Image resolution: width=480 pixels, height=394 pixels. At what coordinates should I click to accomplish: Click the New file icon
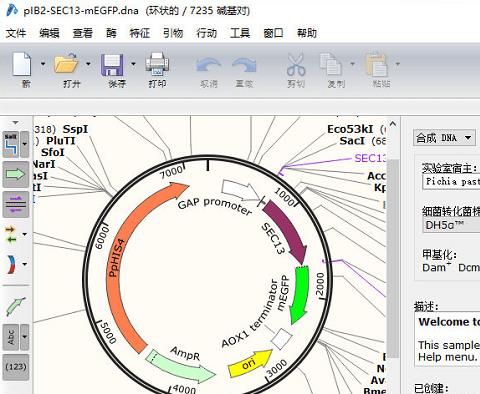click(x=22, y=63)
